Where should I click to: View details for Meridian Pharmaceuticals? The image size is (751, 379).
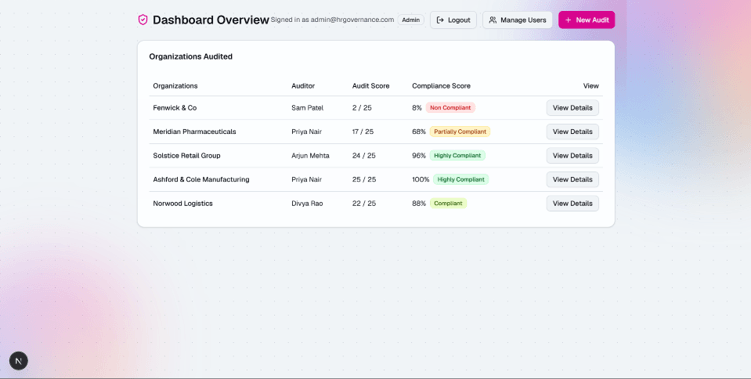[572, 132]
